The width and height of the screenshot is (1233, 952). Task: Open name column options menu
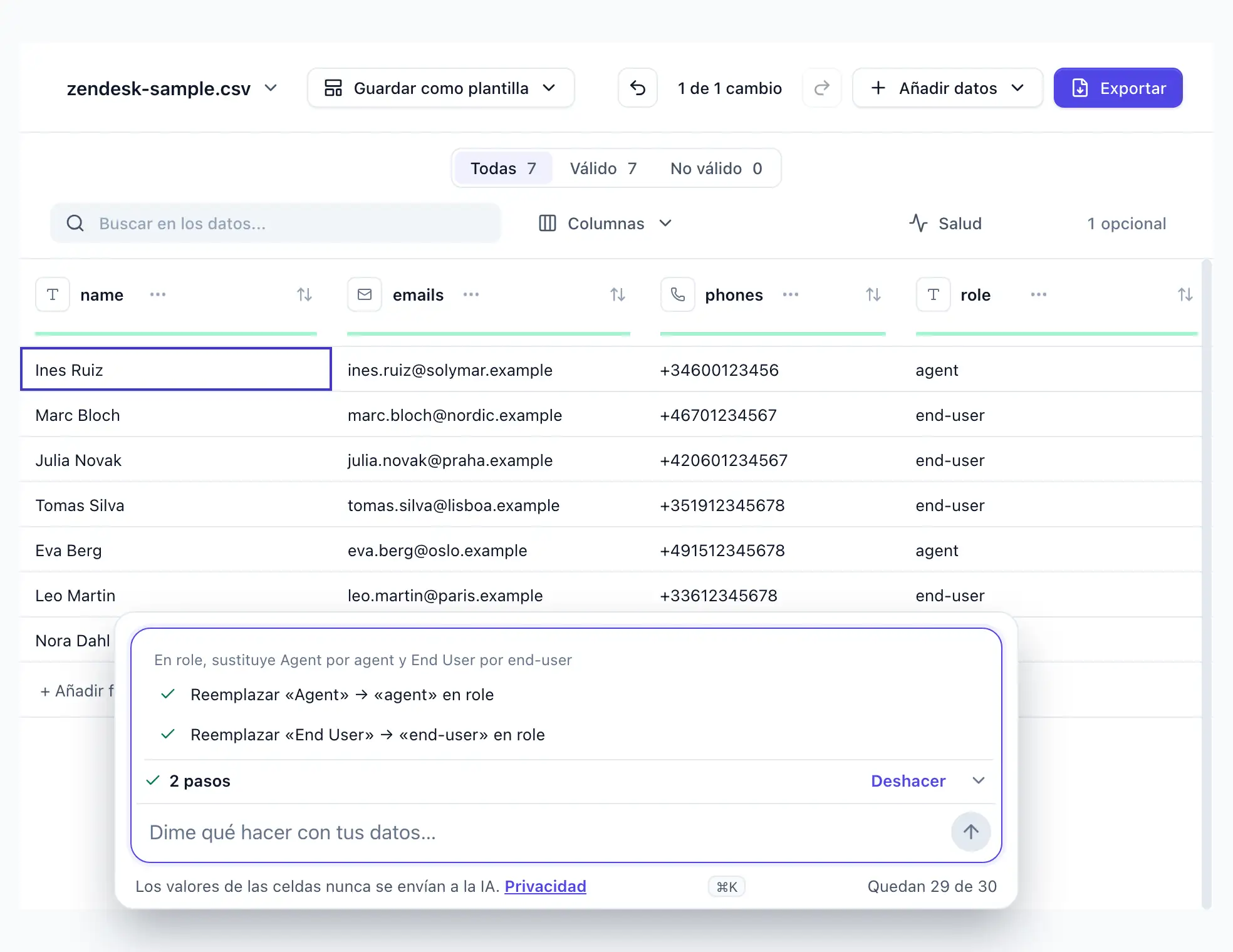pos(158,294)
